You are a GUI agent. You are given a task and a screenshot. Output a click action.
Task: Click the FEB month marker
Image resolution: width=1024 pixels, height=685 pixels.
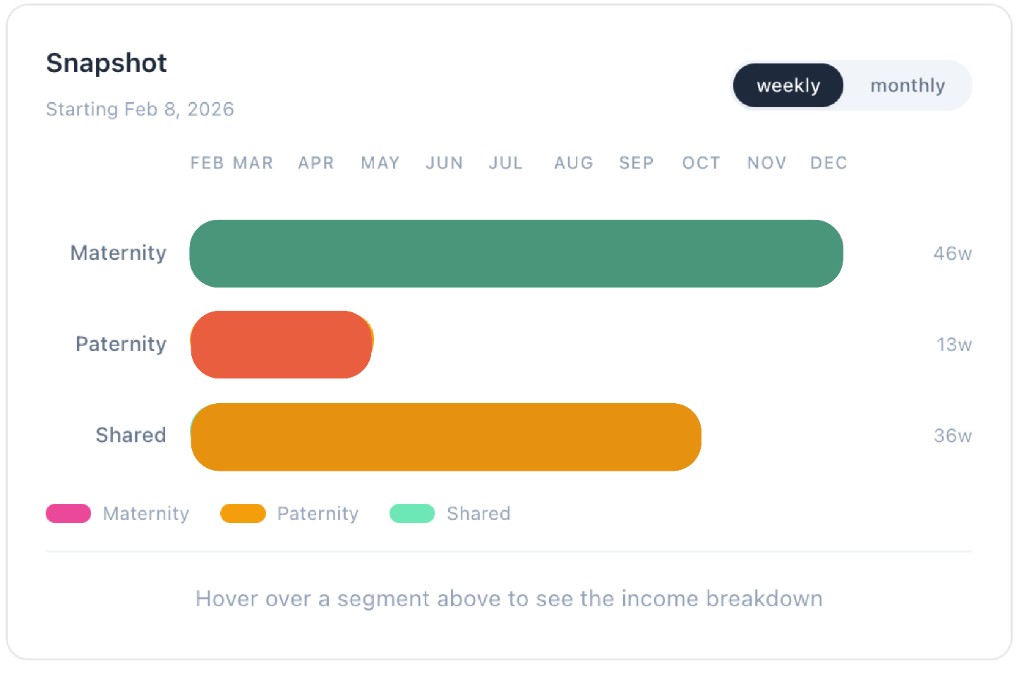(207, 163)
